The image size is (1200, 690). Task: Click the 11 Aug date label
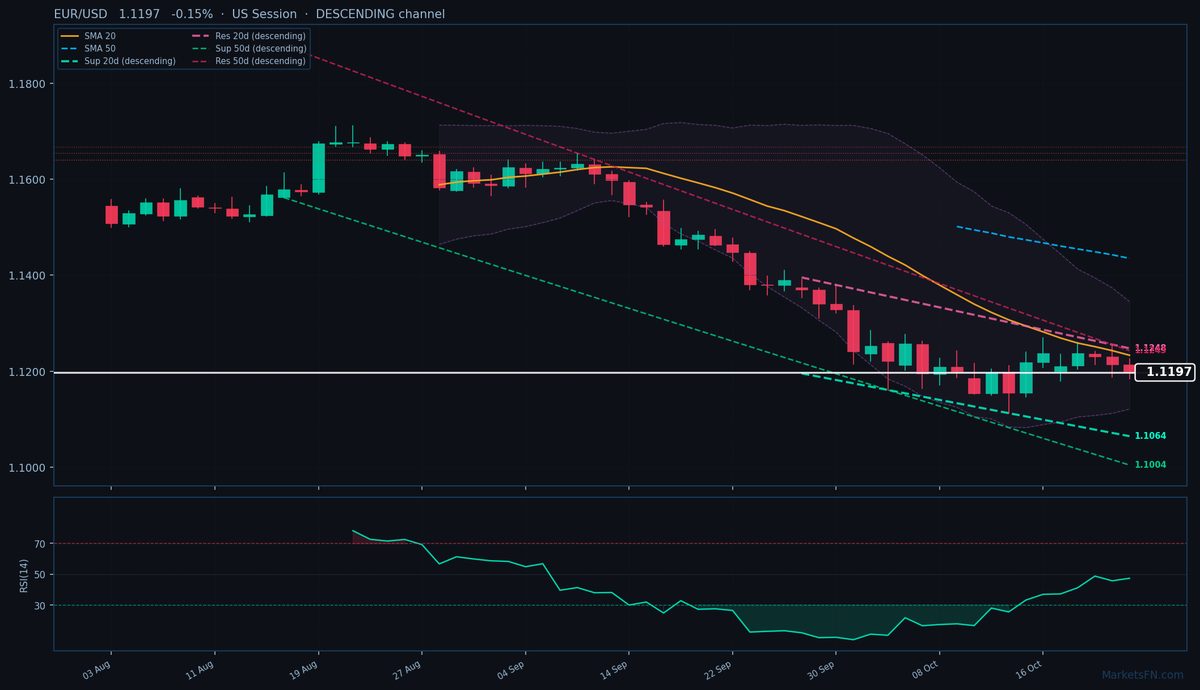coord(200,670)
